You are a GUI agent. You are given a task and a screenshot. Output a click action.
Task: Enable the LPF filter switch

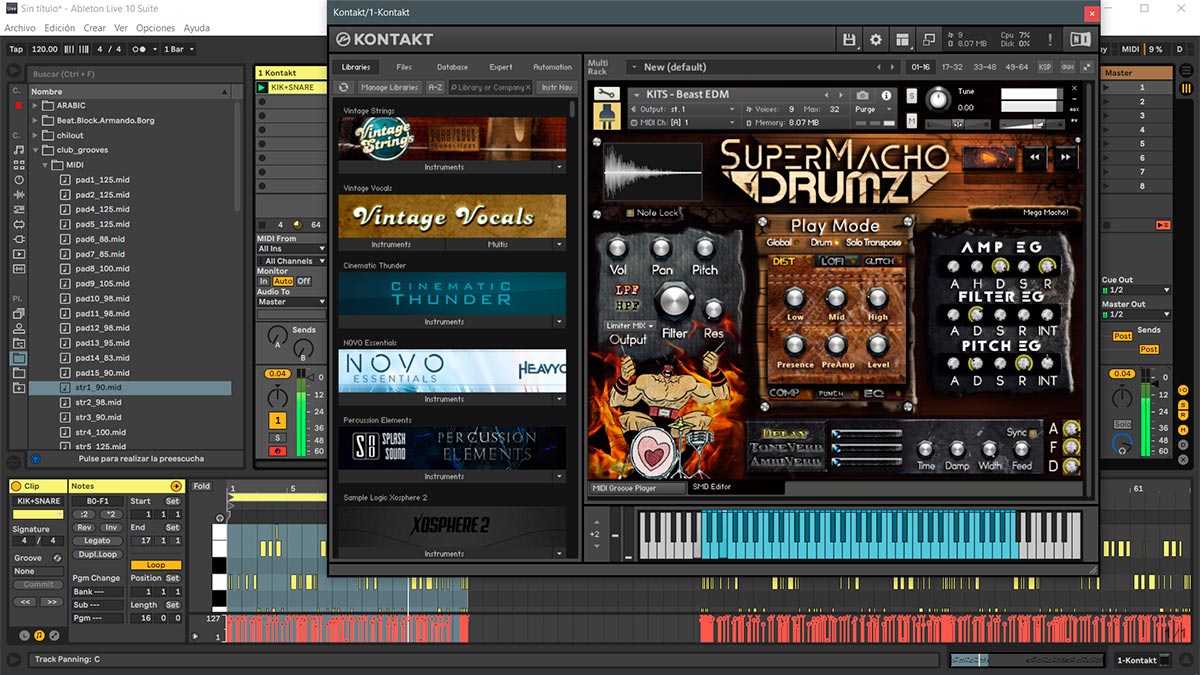click(x=626, y=290)
